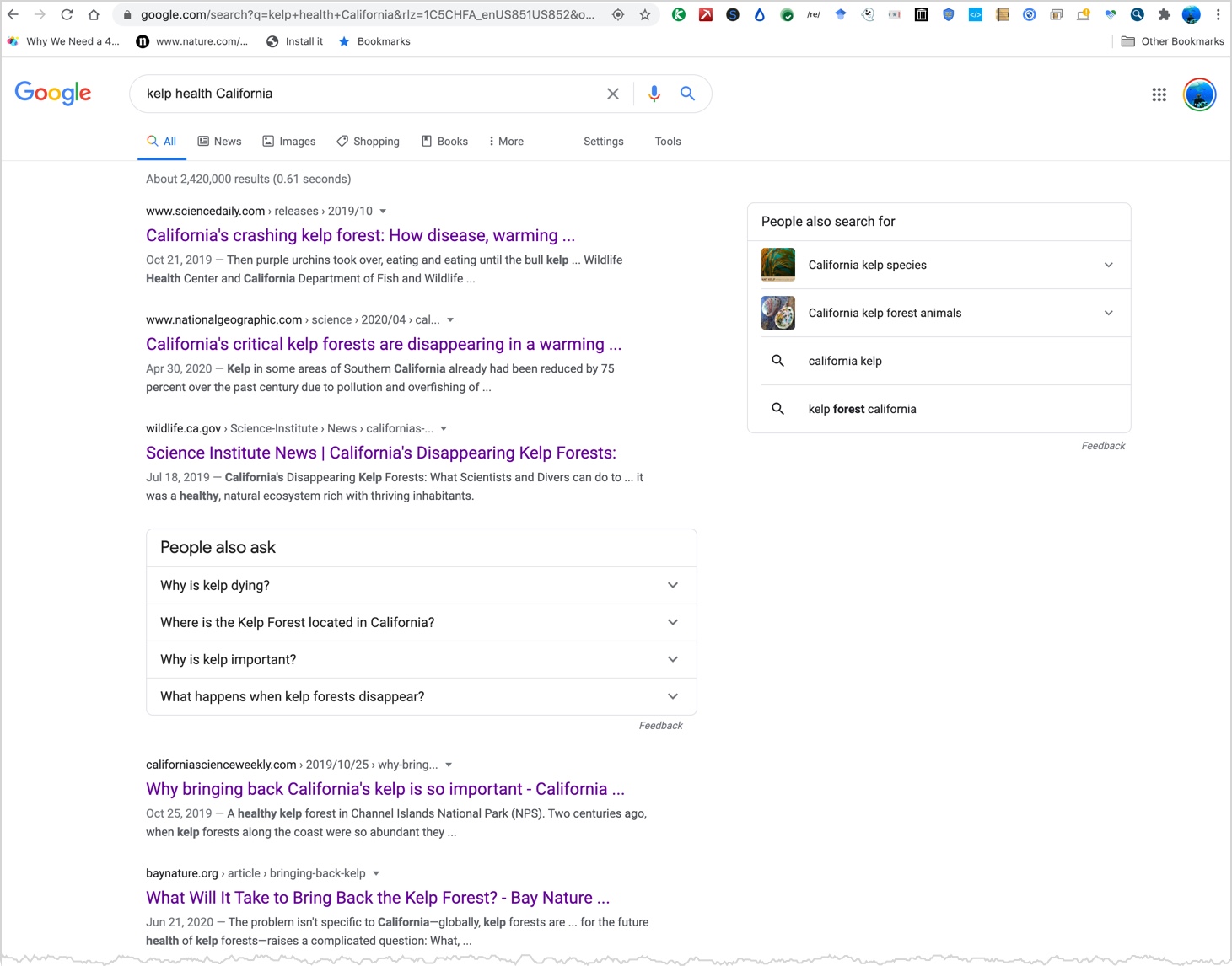Open the blue shield extension icon
The height and width of the screenshot is (966, 1232).
point(949,14)
